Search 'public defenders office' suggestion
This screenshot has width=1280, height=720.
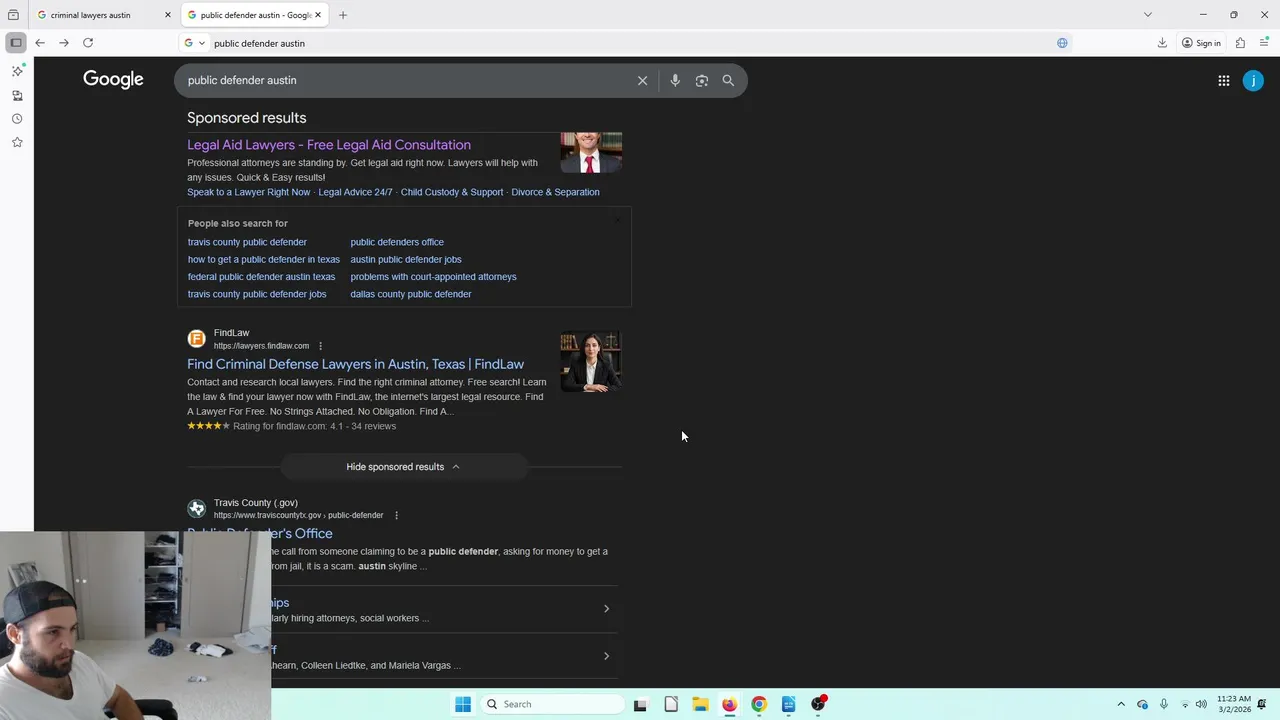pos(397,242)
